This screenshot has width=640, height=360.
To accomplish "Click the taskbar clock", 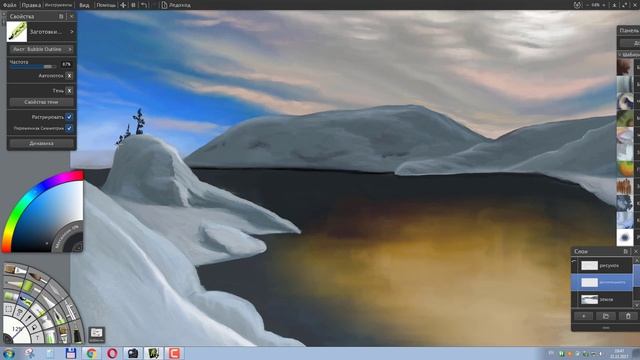I will pos(619,353).
